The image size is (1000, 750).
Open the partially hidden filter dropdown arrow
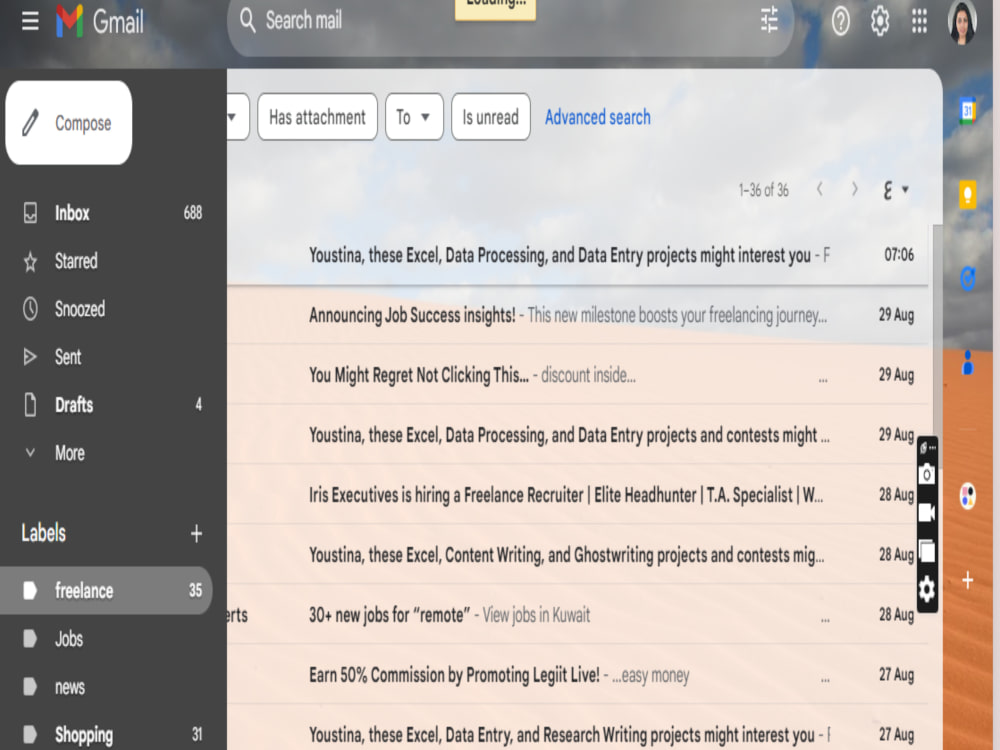pos(233,117)
